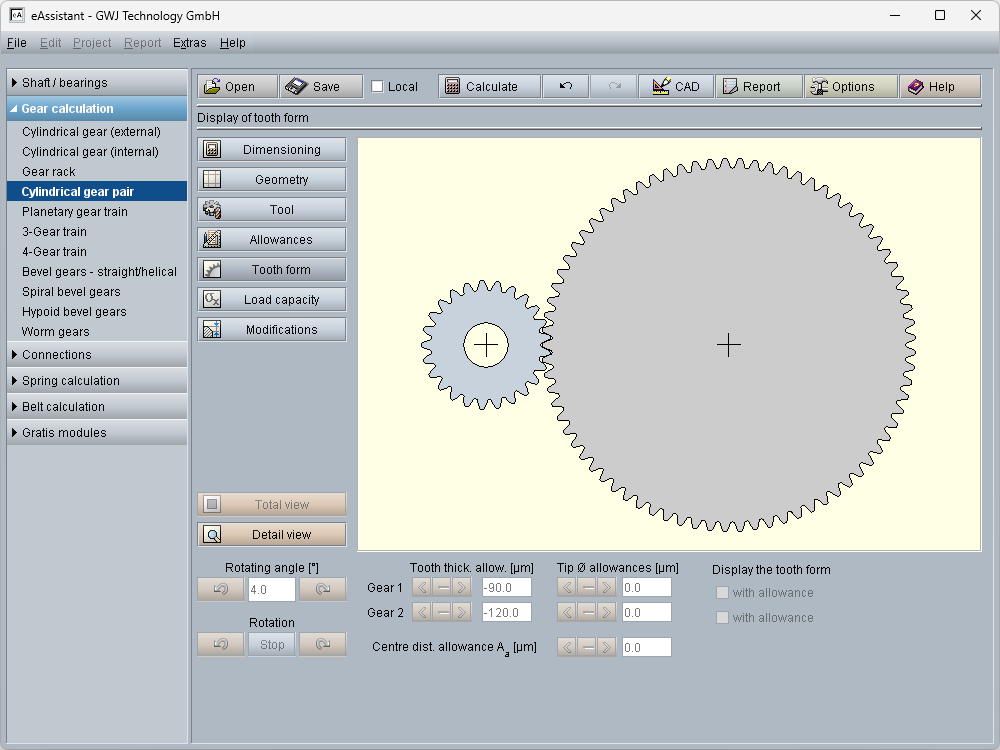1000x750 pixels.
Task: Save the current calculation file
Action: click(x=314, y=87)
